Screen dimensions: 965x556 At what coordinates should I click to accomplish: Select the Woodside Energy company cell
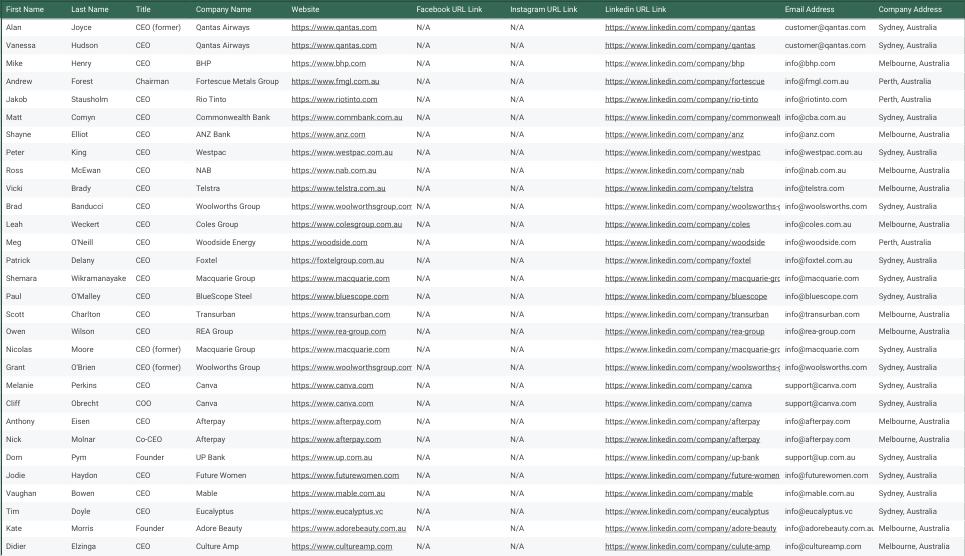click(x=225, y=243)
